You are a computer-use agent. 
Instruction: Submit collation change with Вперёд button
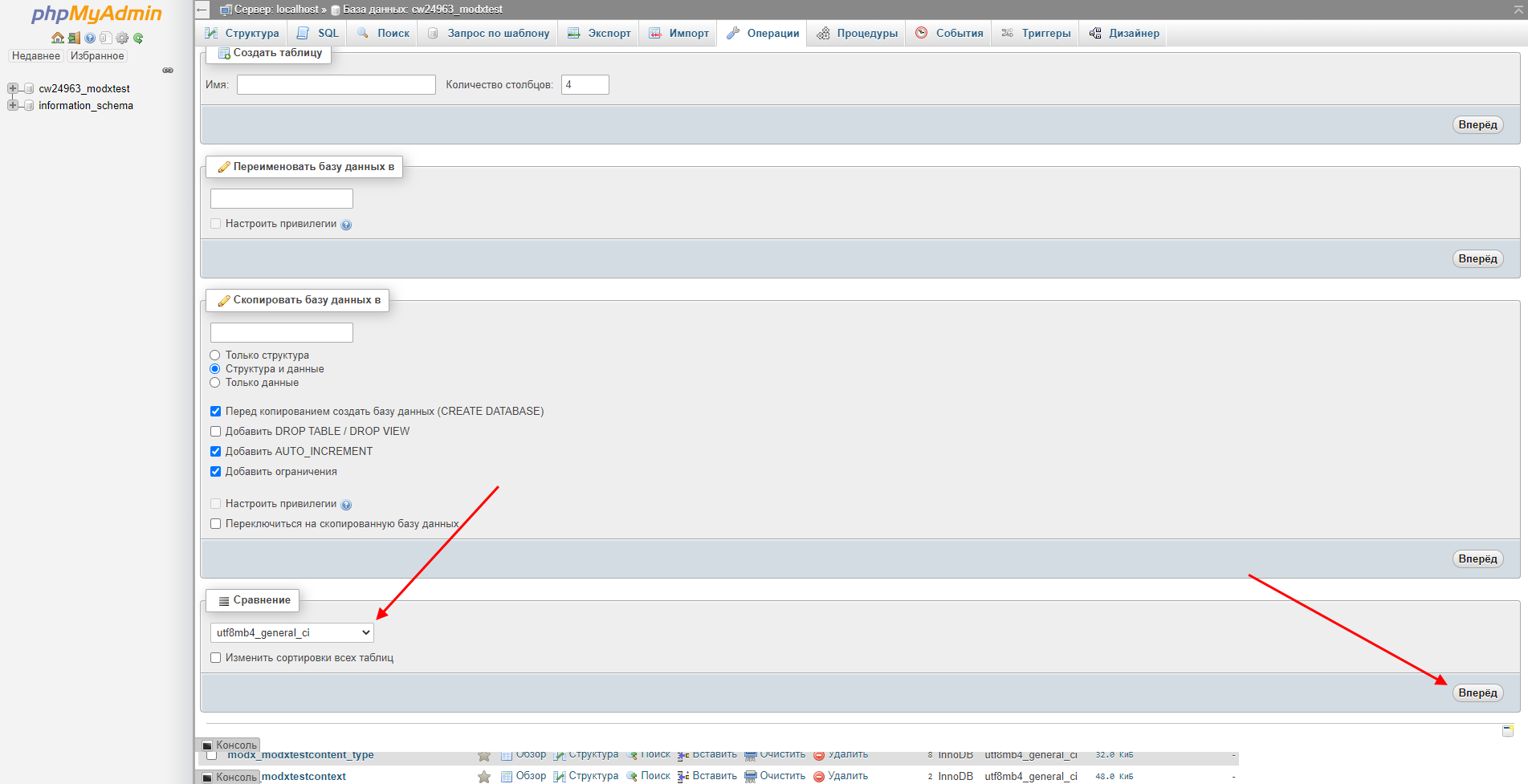(x=1477, y=692)
